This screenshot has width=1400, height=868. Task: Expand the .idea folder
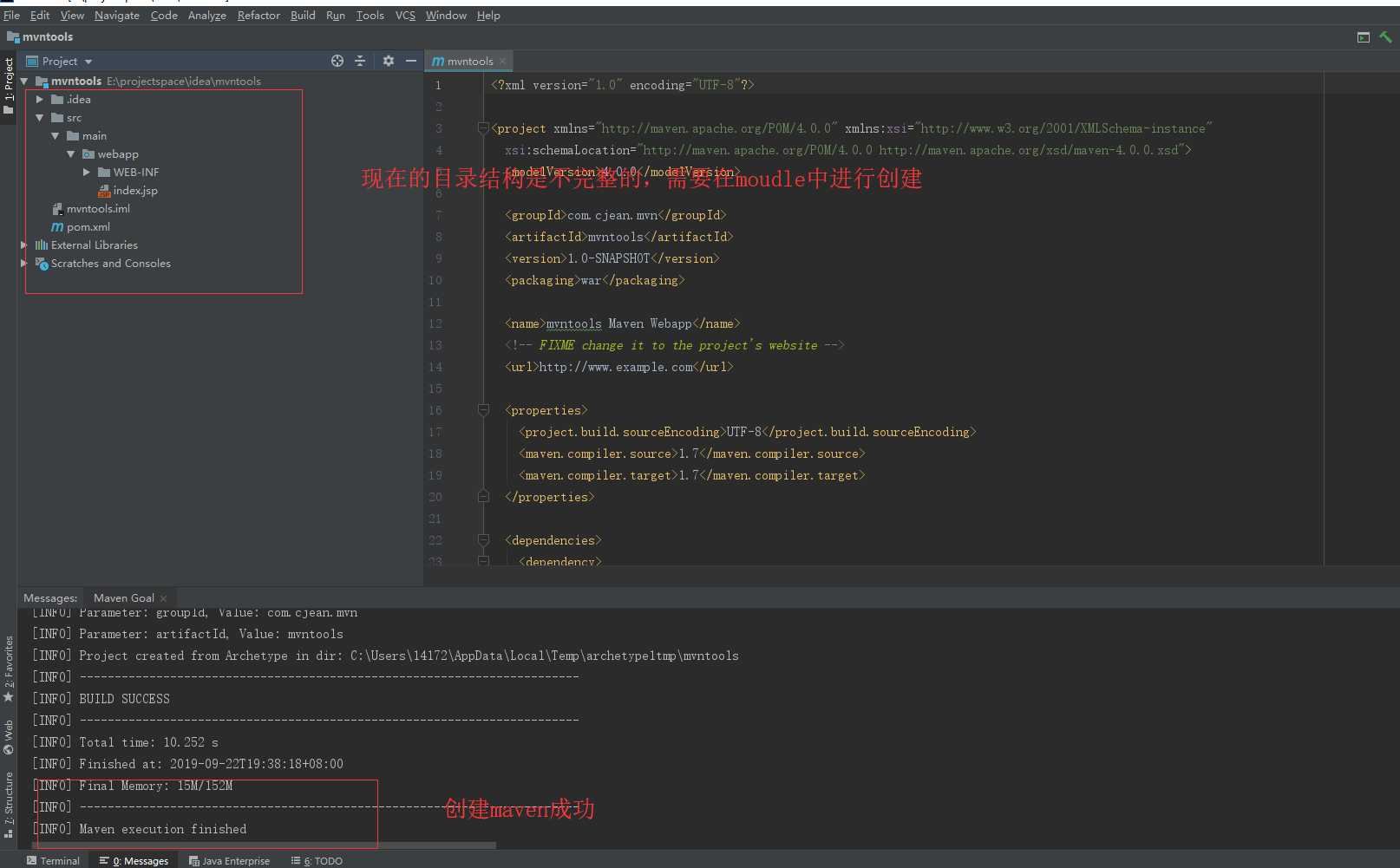pos(40,100)
